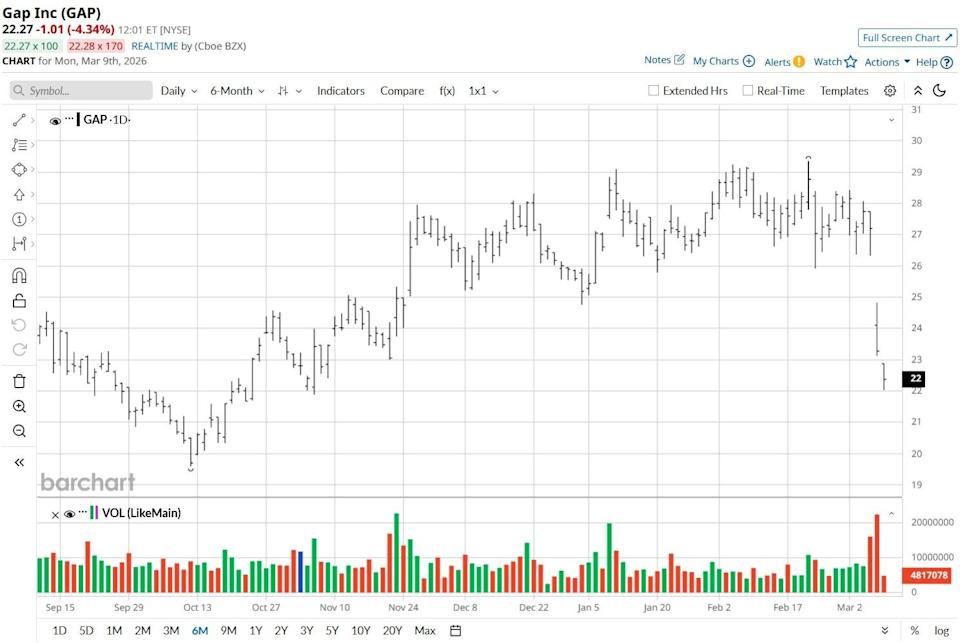This screenshot has width=960, height=643.
Task: Expand the 6-Month period dropdown
Action: click(237, 91)
